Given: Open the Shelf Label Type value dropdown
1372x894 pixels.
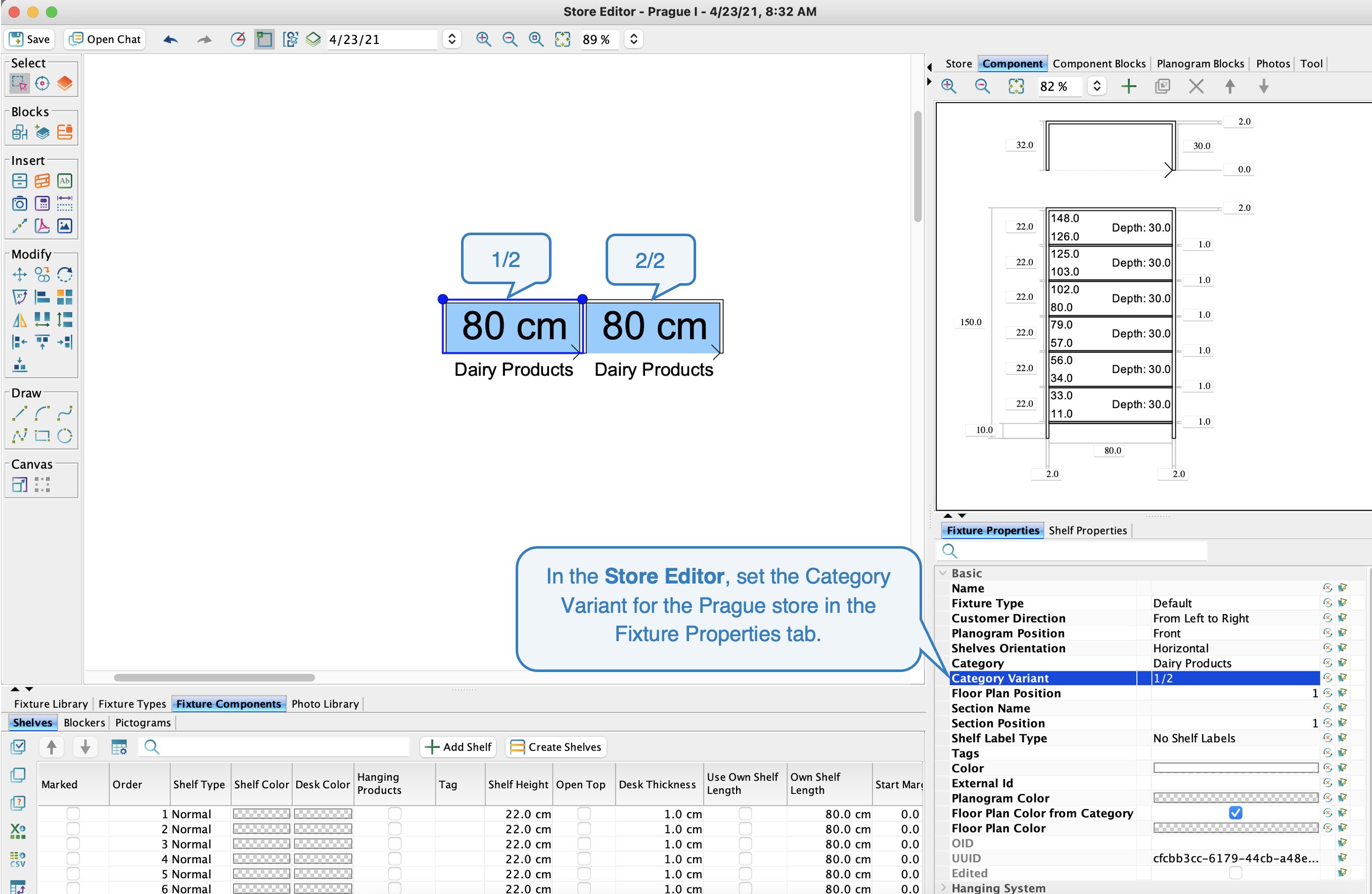Looking at the screenshot, I should coord(1235,738).
